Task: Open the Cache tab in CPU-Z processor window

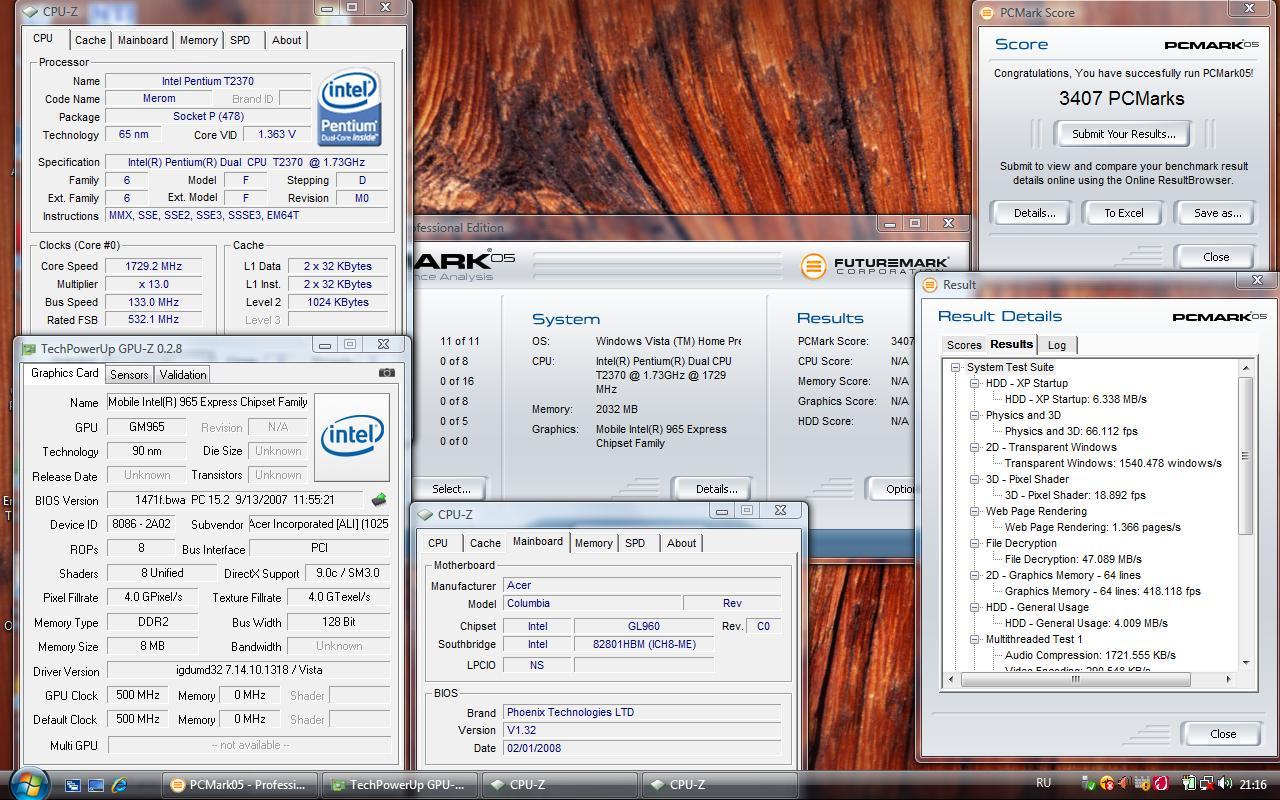Action: (90, 40)
